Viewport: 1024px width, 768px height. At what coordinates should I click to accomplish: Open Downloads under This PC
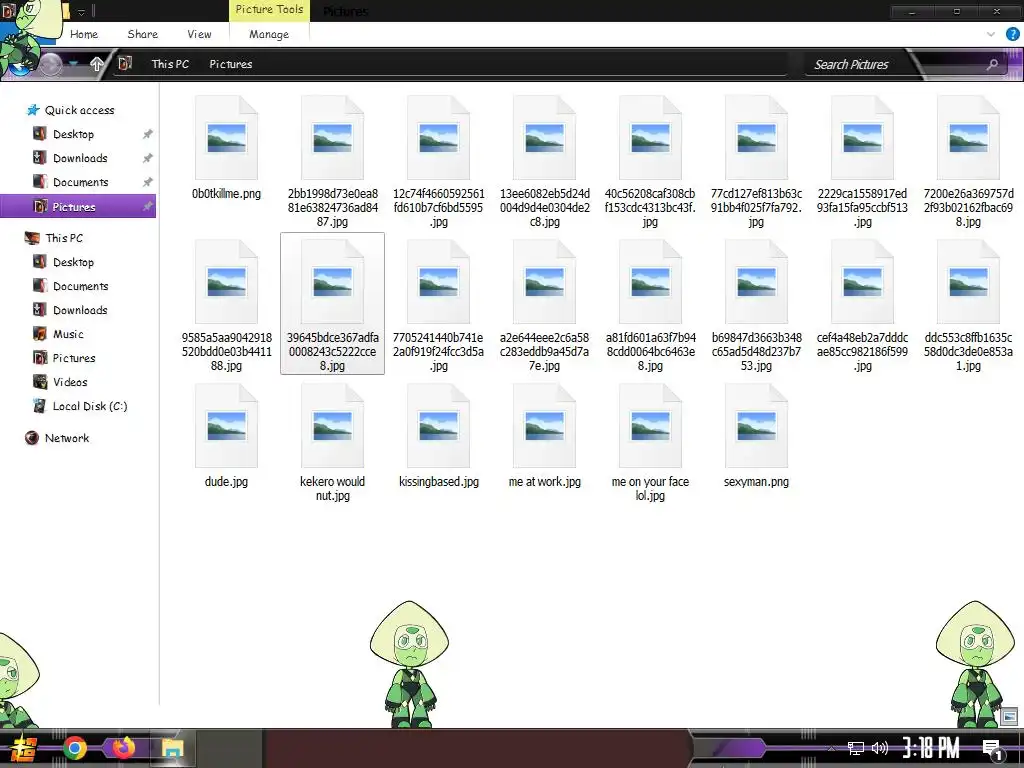pos(80,310)
